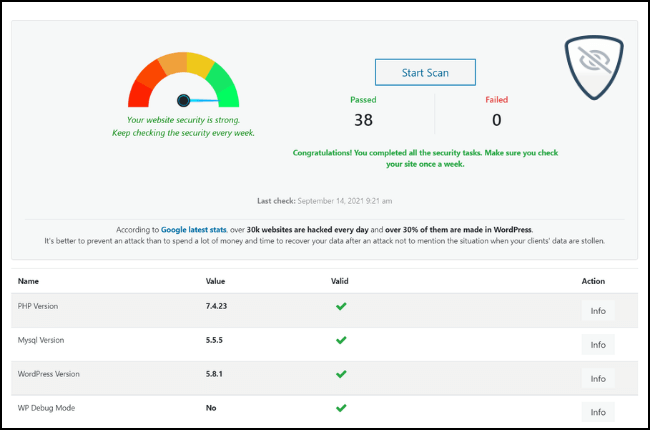Click the Name column header
Viewport: 650px width, 430px height.
coord(28,282)
